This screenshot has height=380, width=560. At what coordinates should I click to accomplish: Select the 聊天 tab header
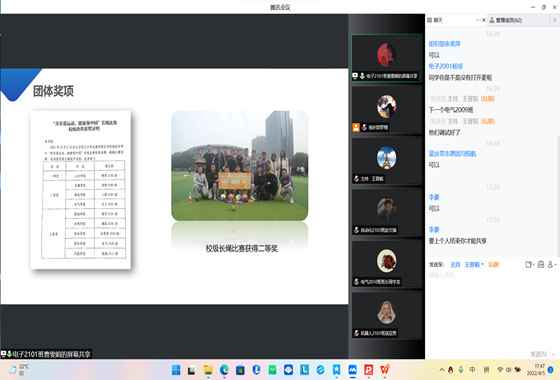[x=435, y=20]
